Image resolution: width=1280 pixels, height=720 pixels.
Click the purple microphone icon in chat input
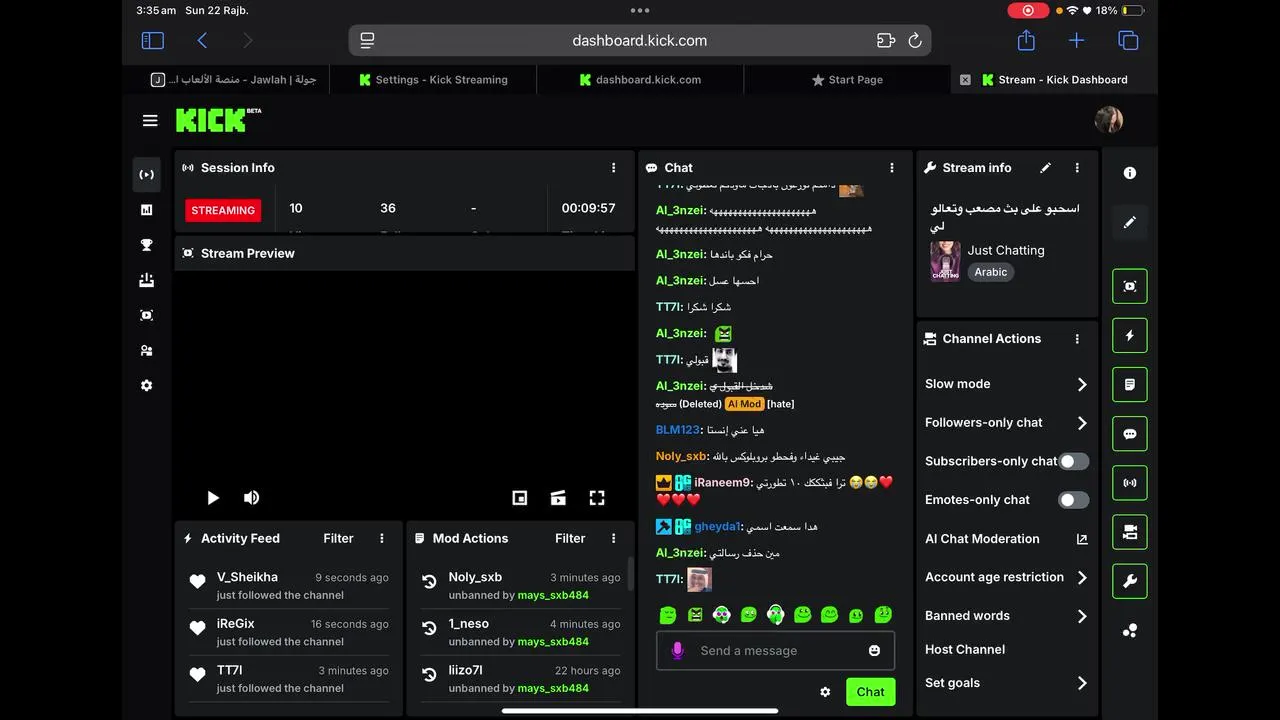click(677, 651)
